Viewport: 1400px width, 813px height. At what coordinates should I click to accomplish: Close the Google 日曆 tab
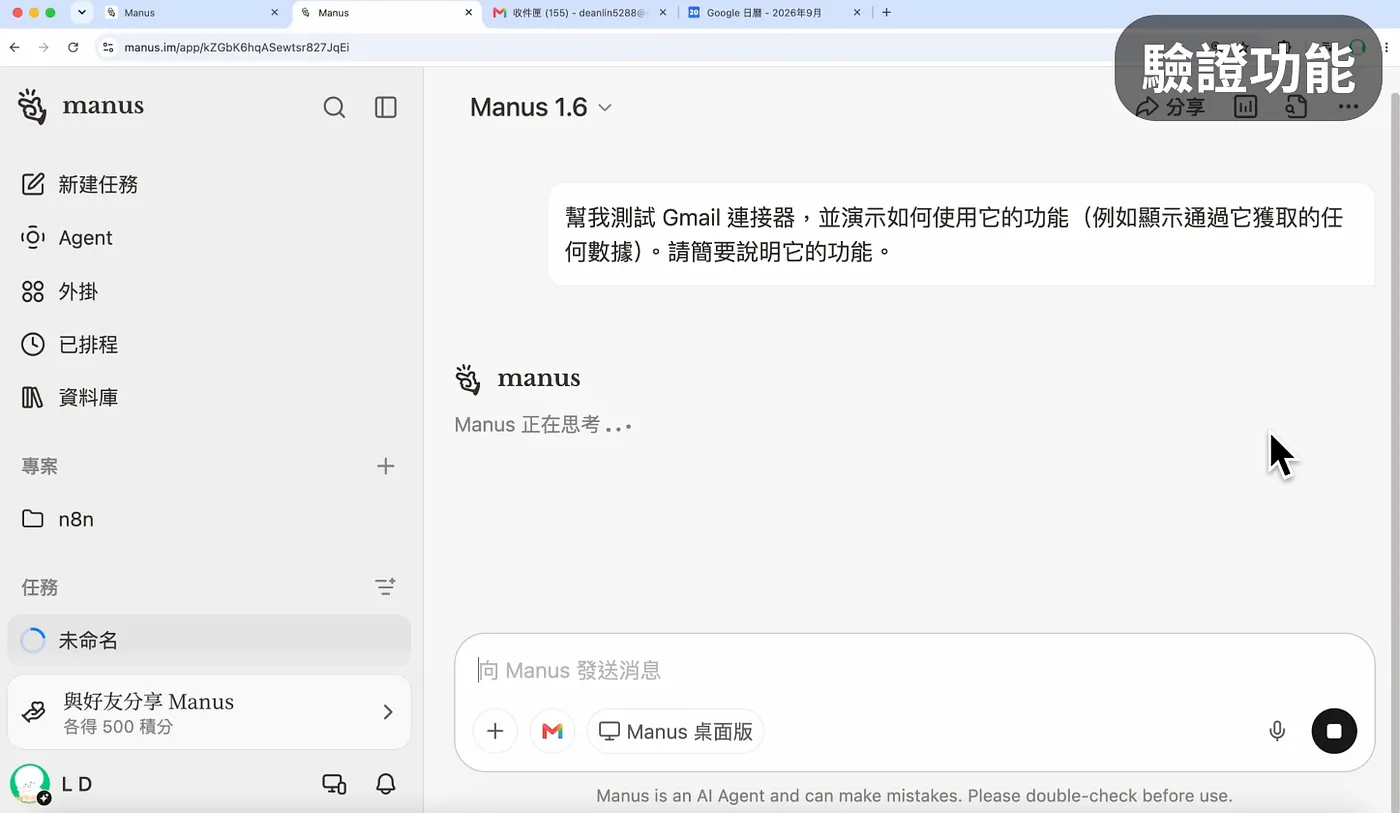pyautogui.click(x=856, y=13)
